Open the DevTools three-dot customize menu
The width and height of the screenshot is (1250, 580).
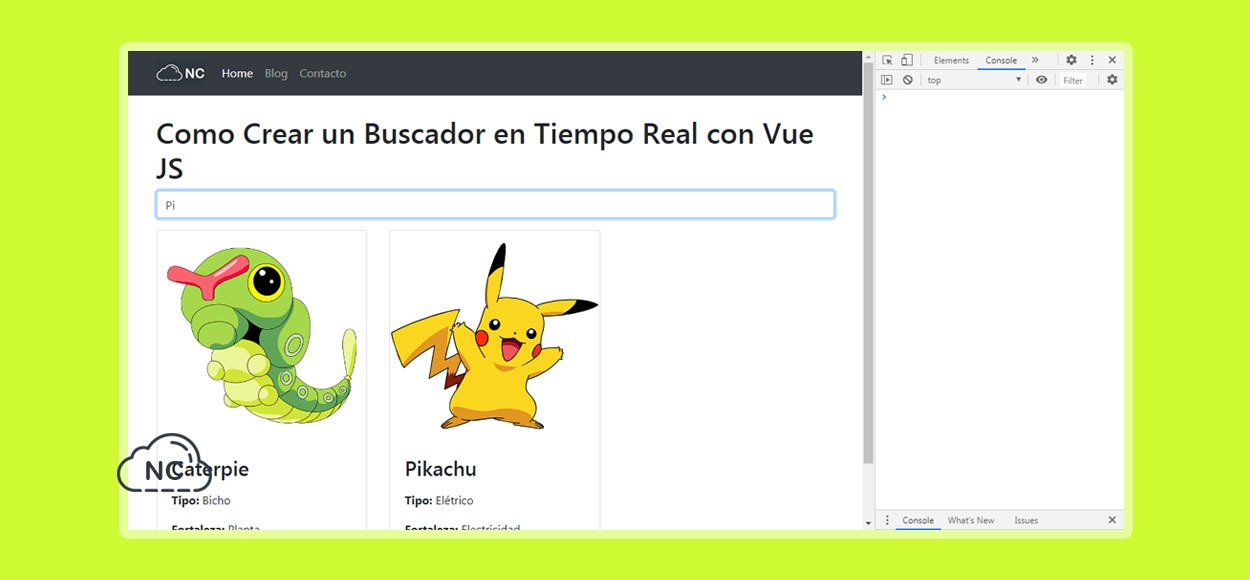(1092, 60)
